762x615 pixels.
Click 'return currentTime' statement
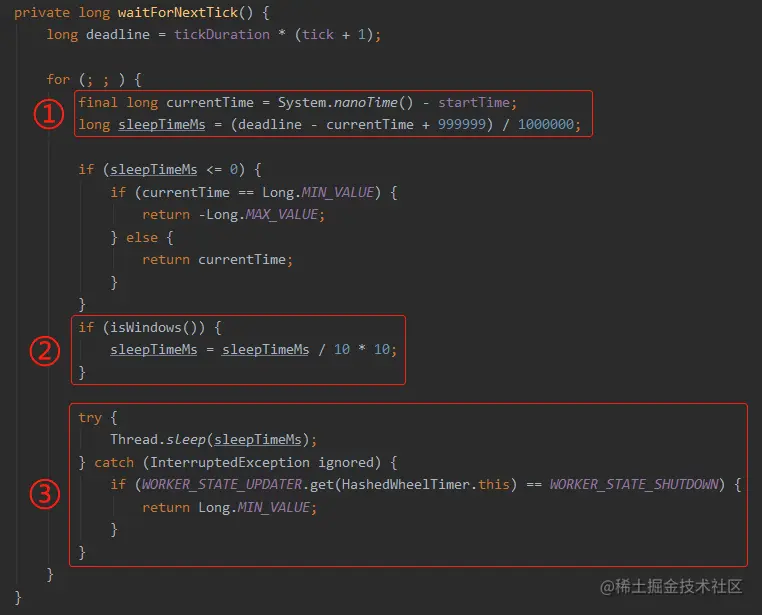pyautogui.click(x=217, y=260)
